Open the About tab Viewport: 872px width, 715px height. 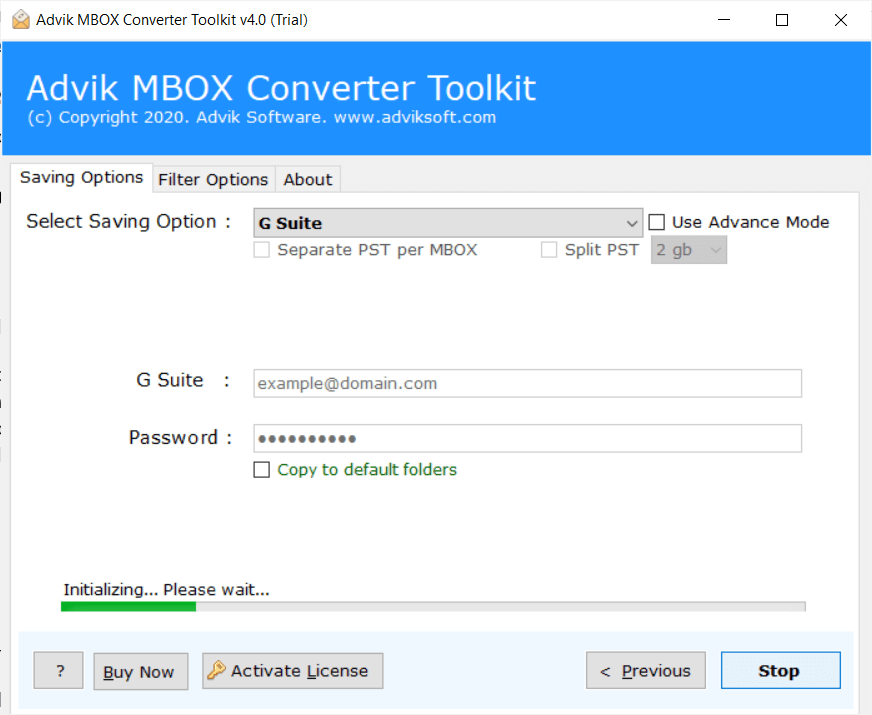coord(308,180)
